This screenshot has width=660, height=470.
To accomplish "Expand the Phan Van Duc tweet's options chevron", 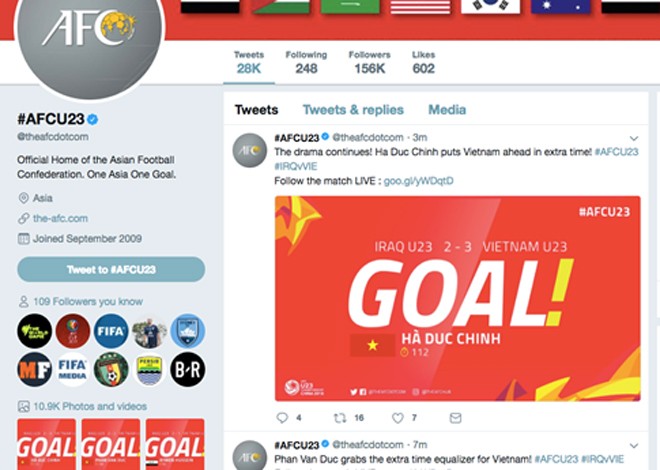I will (x=634, y=445).
